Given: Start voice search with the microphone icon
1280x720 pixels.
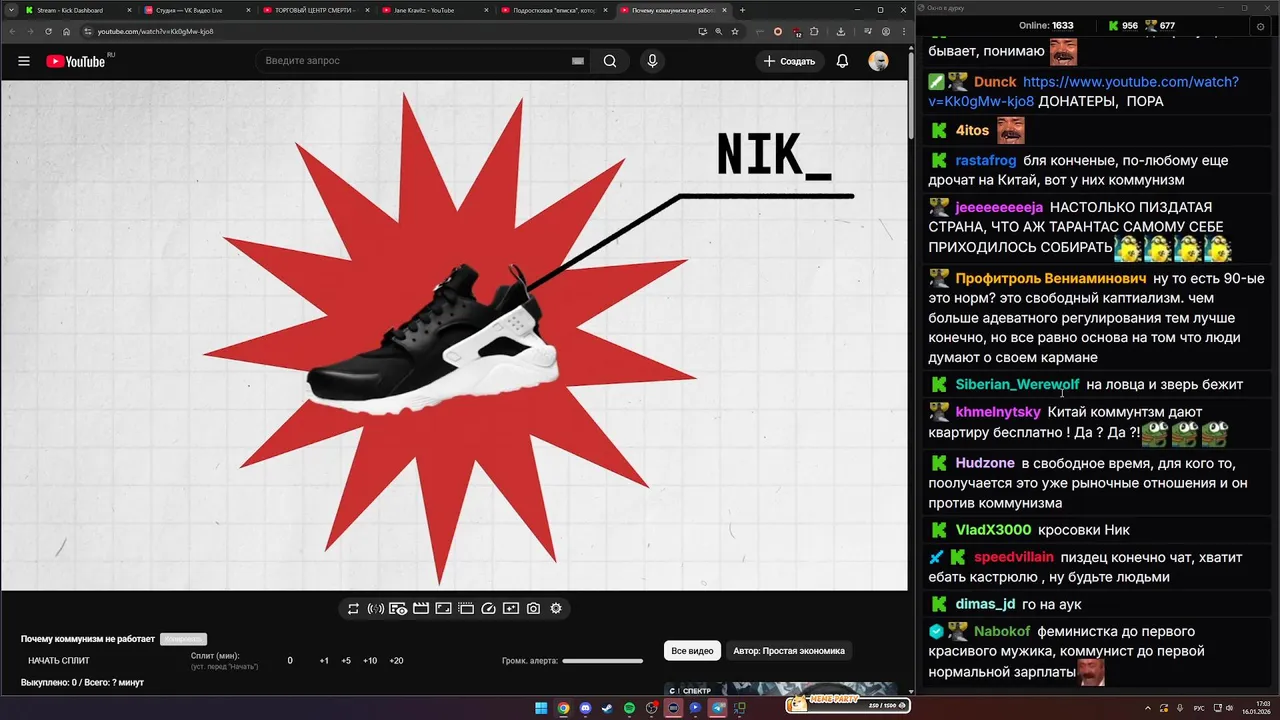Looking at the screenshot, I should point(653,61).
